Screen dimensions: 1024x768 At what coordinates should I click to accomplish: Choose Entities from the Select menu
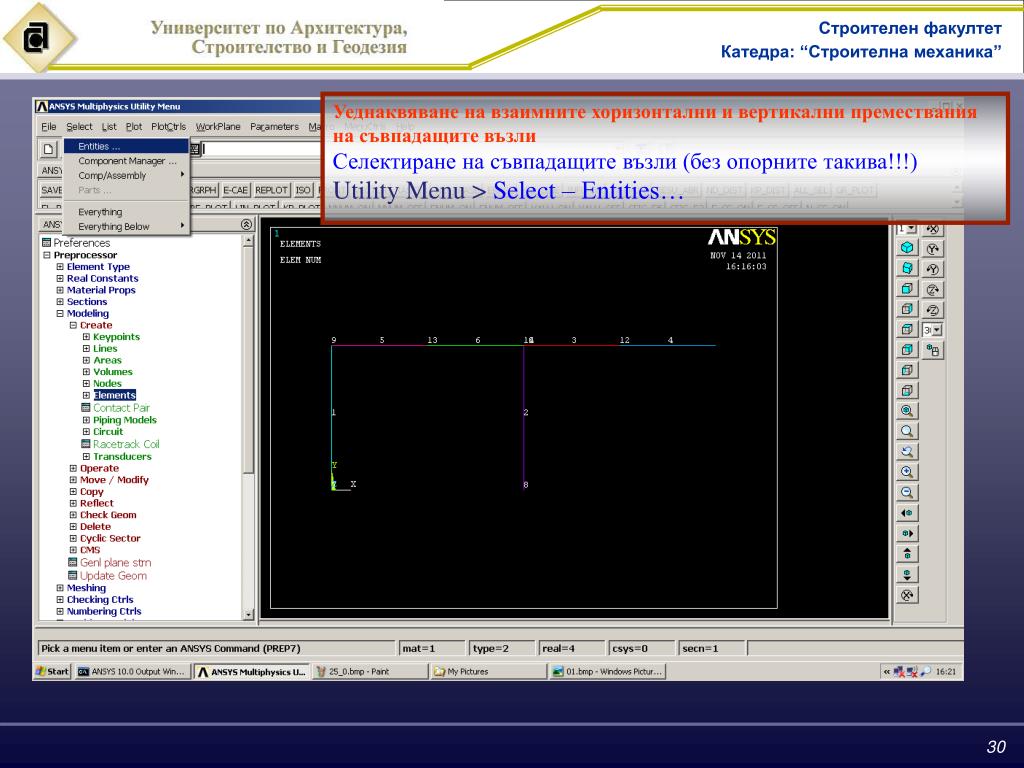click(99, 146)
